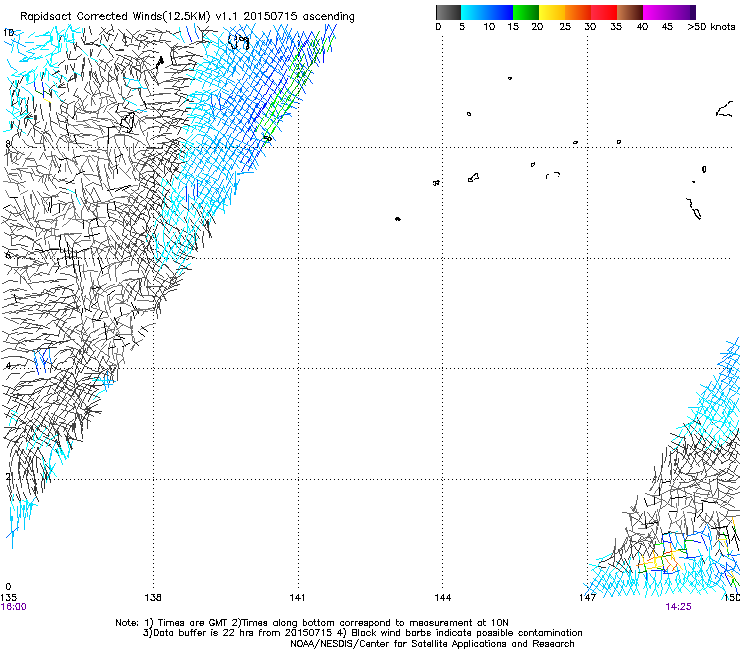The image size is (740, 650).
Task: Click the orange 25-30 knots legend swatch
Action: tap(578, 12)
